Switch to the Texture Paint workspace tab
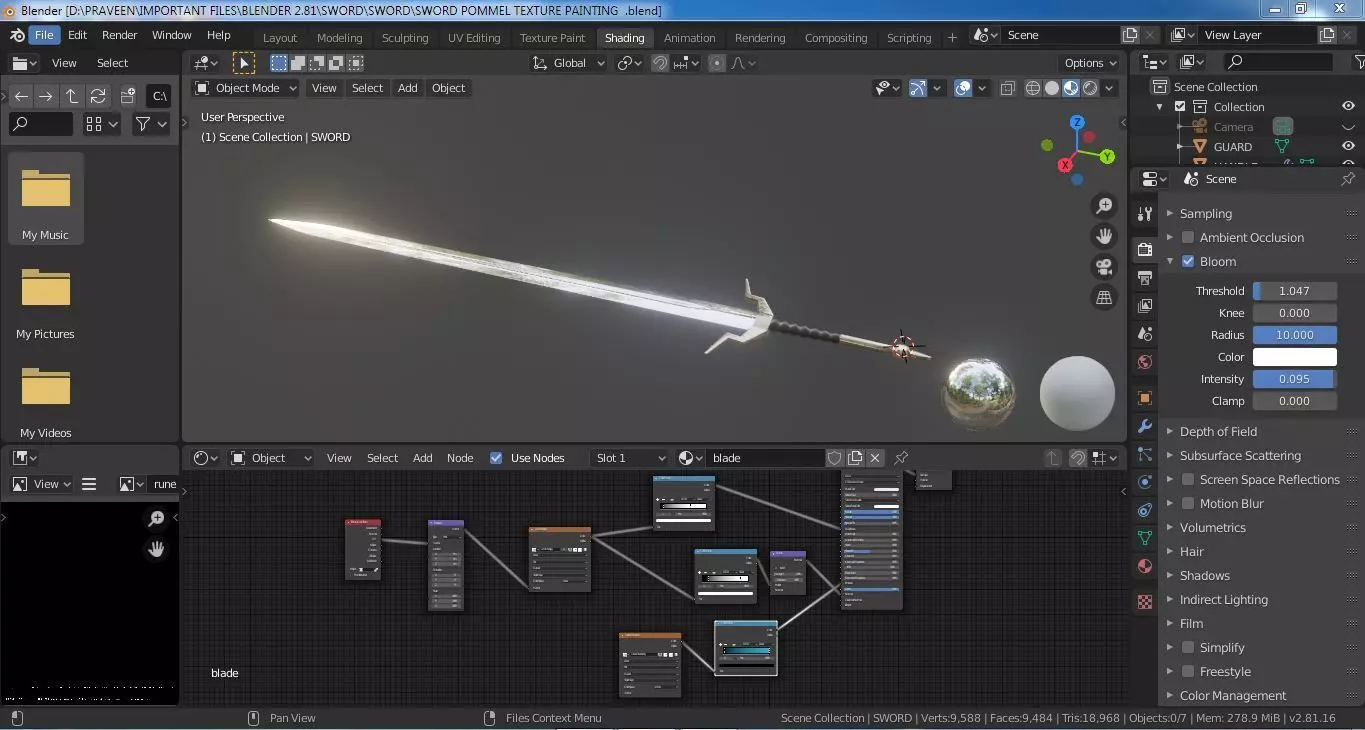 click(552, 38)
